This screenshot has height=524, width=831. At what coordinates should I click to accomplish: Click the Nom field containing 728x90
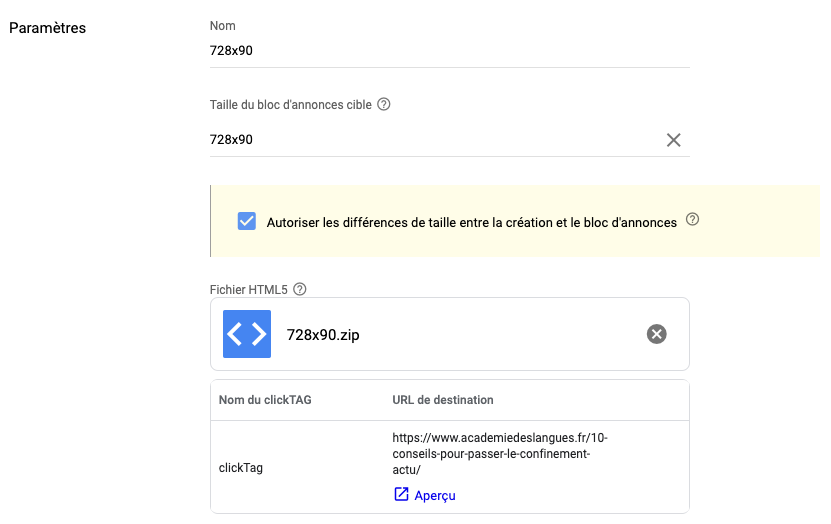449,51
